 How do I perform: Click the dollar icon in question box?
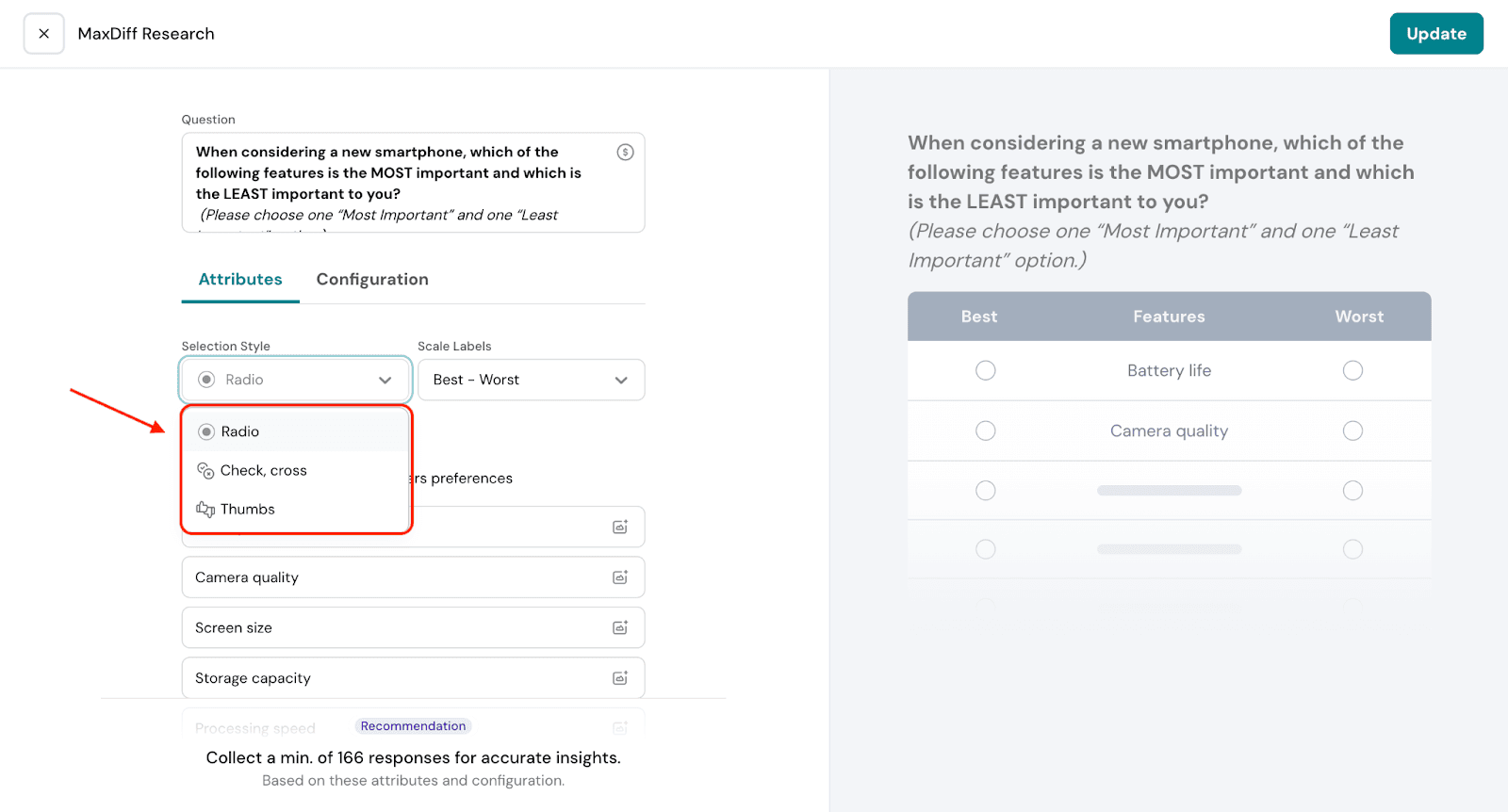625,152
